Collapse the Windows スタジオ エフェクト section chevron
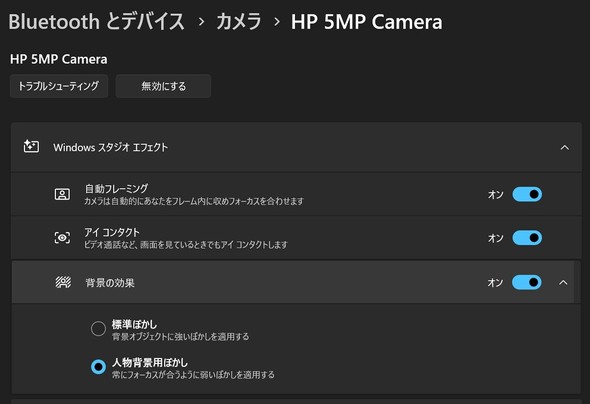The width and height of the screenshot is (590, 404). click(564, 147)
